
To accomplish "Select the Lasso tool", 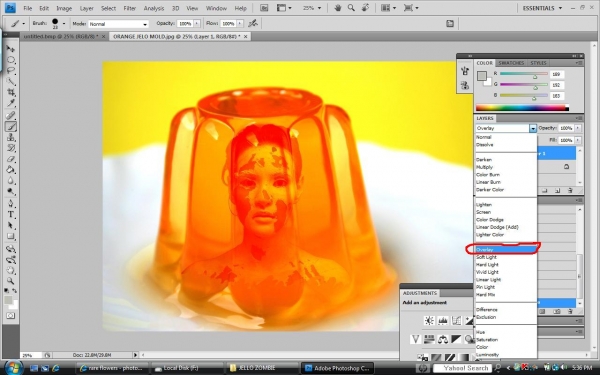I will (11, 70).
